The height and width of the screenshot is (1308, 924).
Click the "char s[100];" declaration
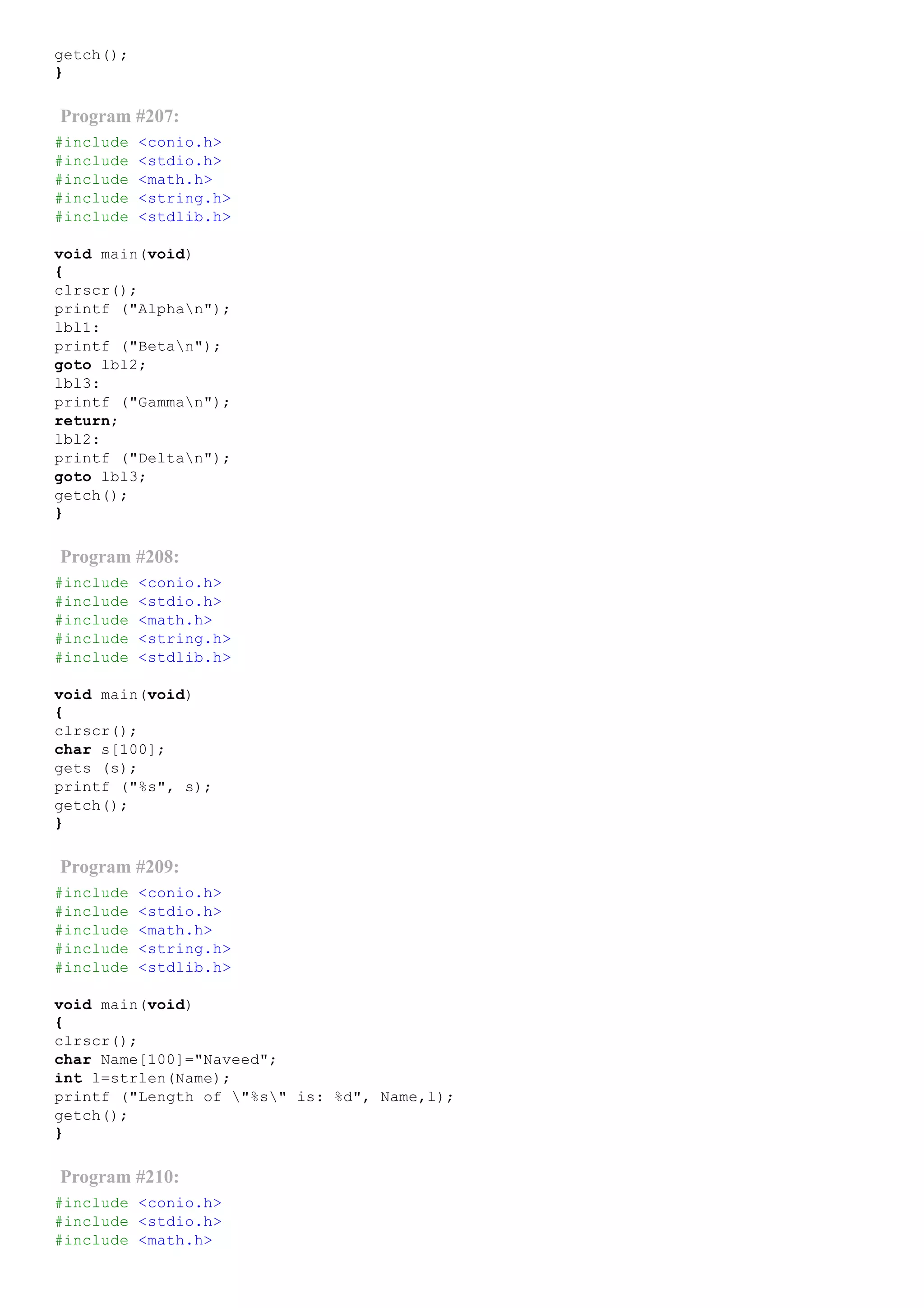coord(109,750)
